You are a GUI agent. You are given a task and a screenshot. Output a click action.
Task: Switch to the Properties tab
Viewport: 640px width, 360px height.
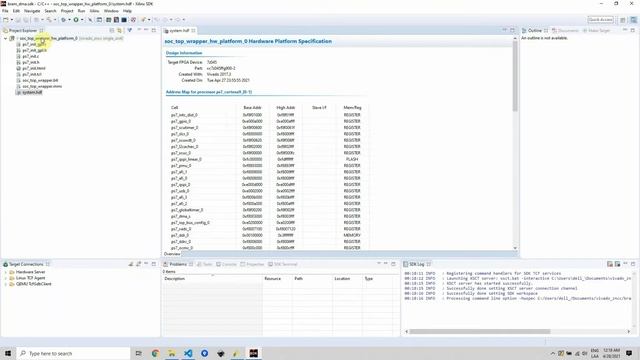253,264
